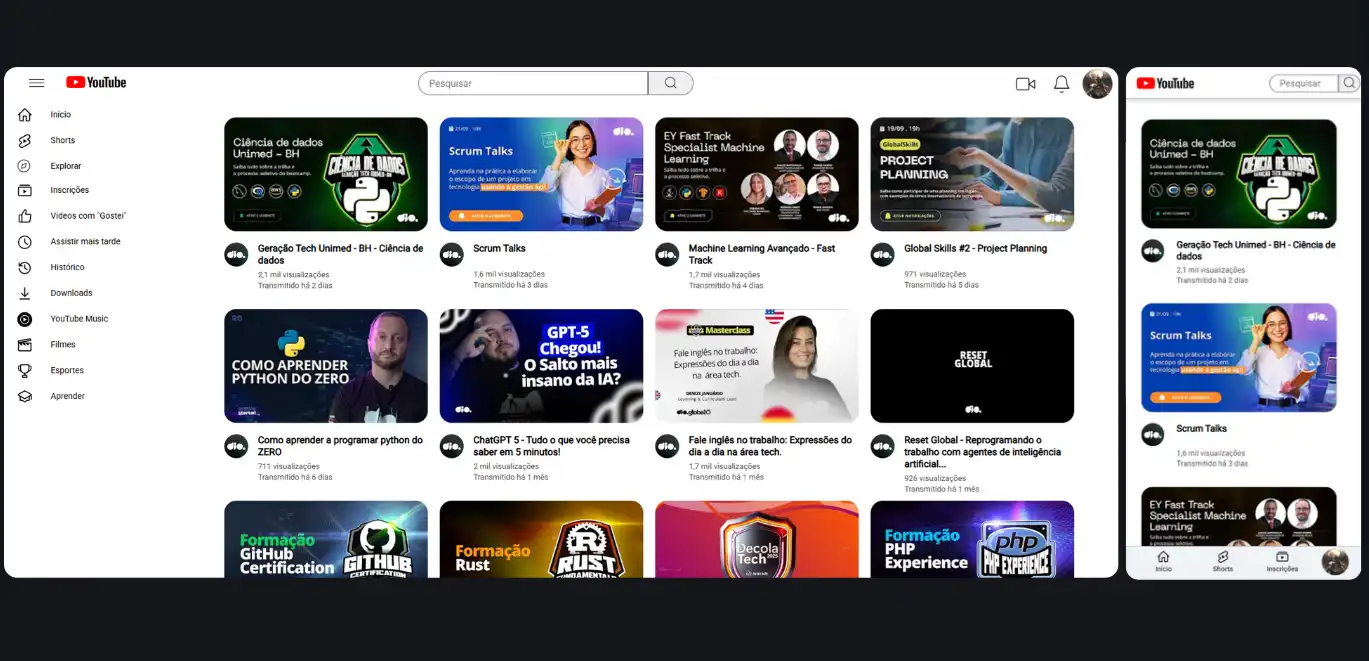Open Project Planning video thumbnail
This screenshot has height=661, width=1369.
click(x=972, y=175)
